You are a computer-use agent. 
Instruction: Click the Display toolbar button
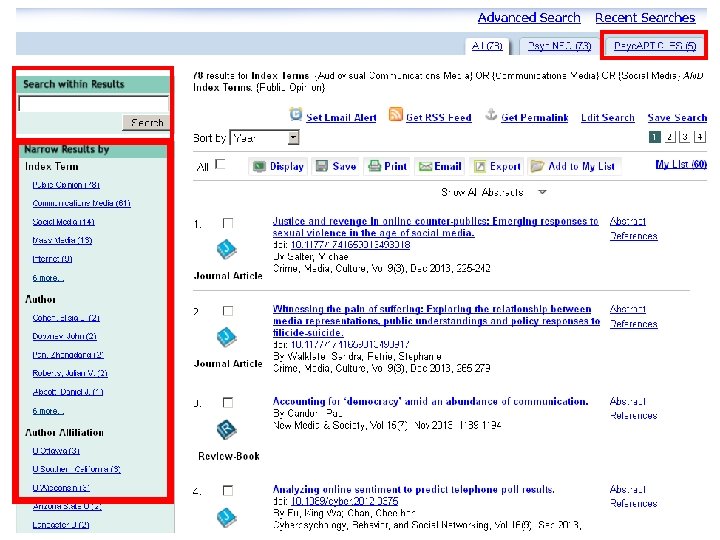tap(278, 166)
